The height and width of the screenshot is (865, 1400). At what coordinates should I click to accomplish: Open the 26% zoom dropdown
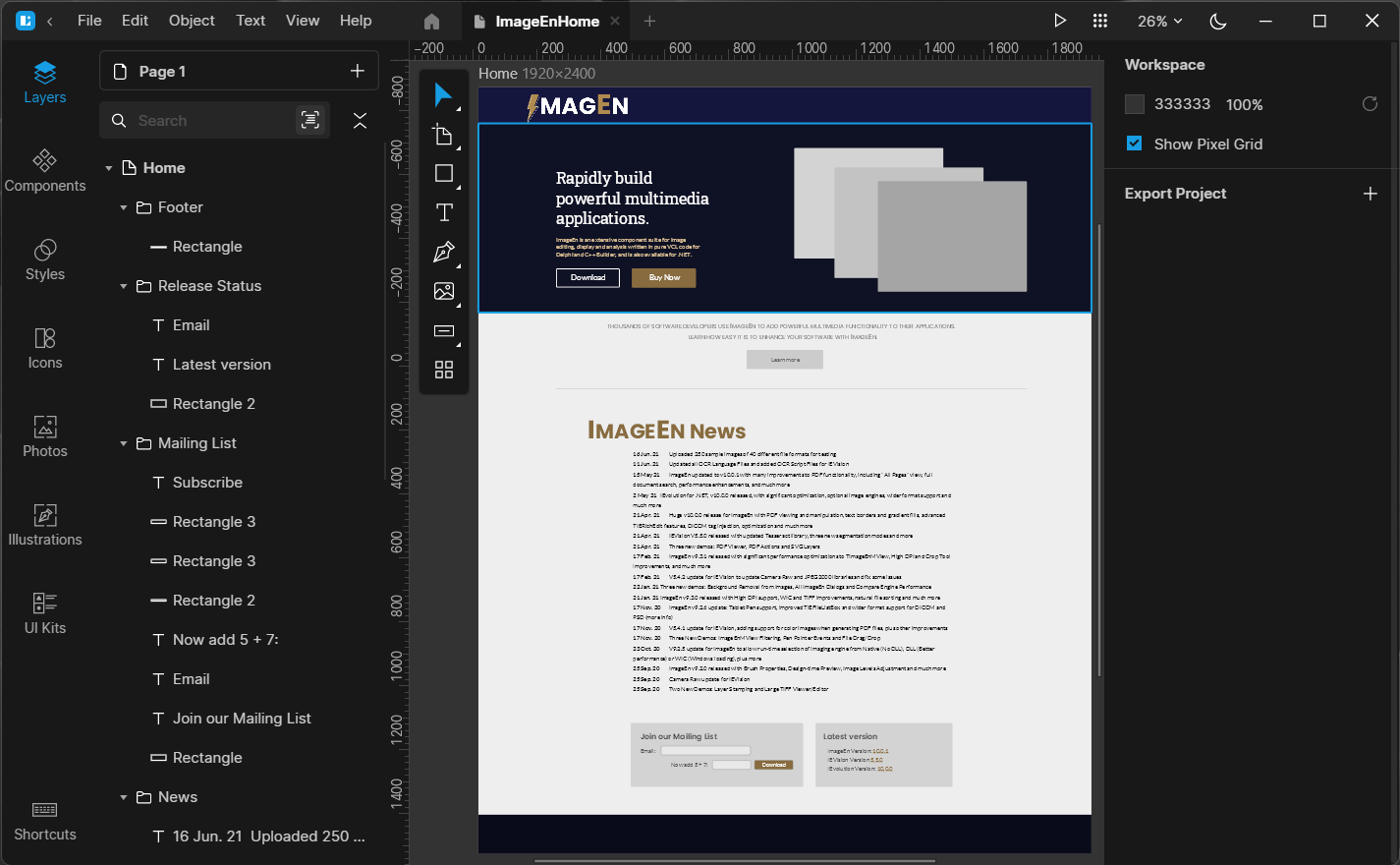click(1159, 21)
